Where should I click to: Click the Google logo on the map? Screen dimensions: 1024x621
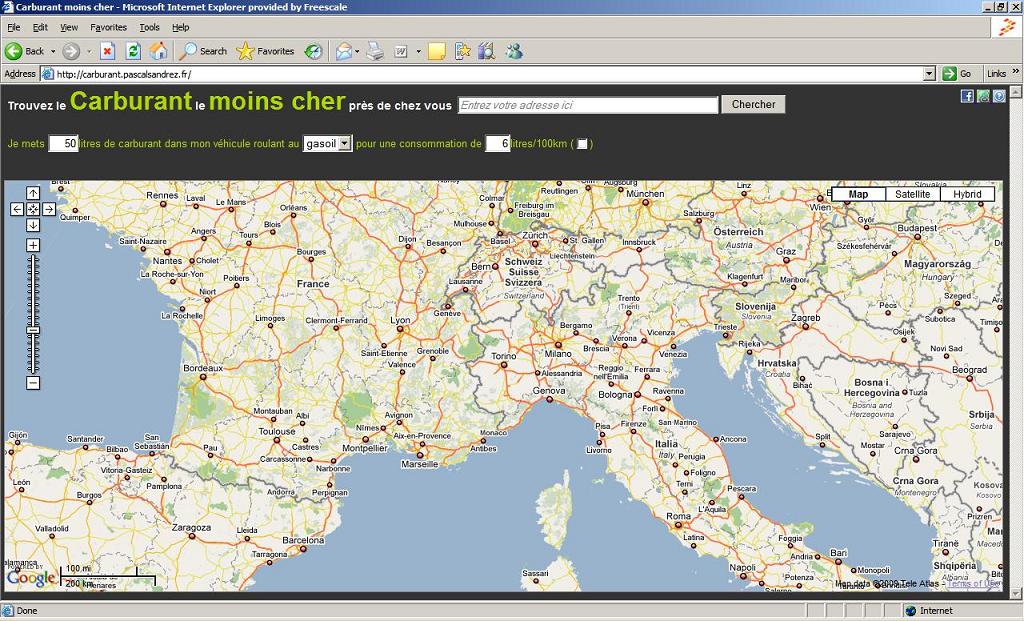coord(31,578)
